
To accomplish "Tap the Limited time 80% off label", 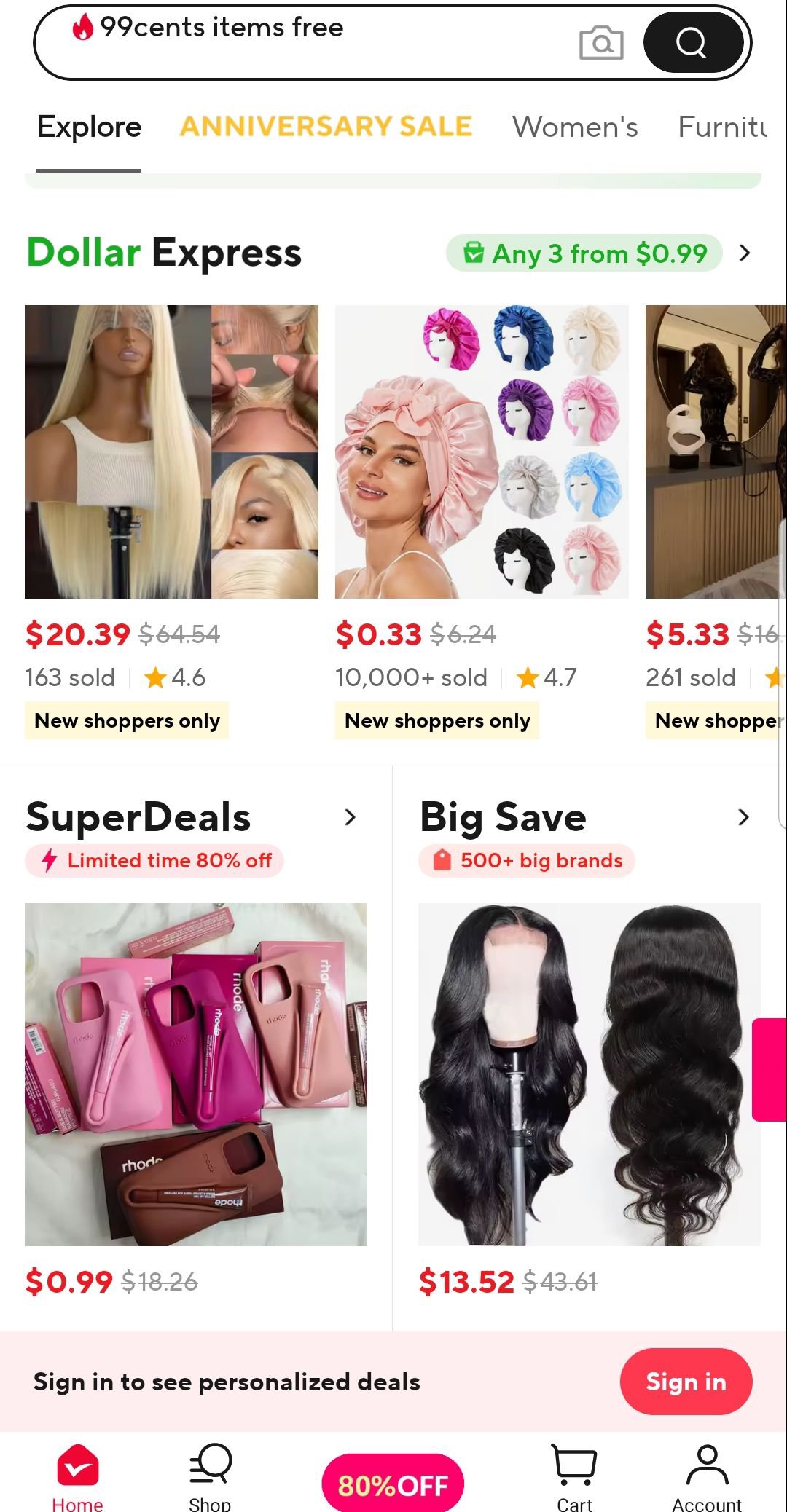I will click(x=154, y=861).
